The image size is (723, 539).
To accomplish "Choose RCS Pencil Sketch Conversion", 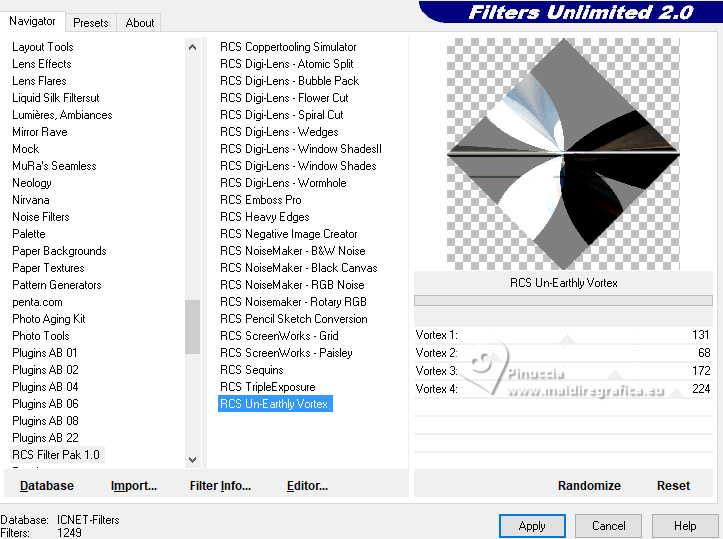I will pyautogui.click(x=294, y=319).
